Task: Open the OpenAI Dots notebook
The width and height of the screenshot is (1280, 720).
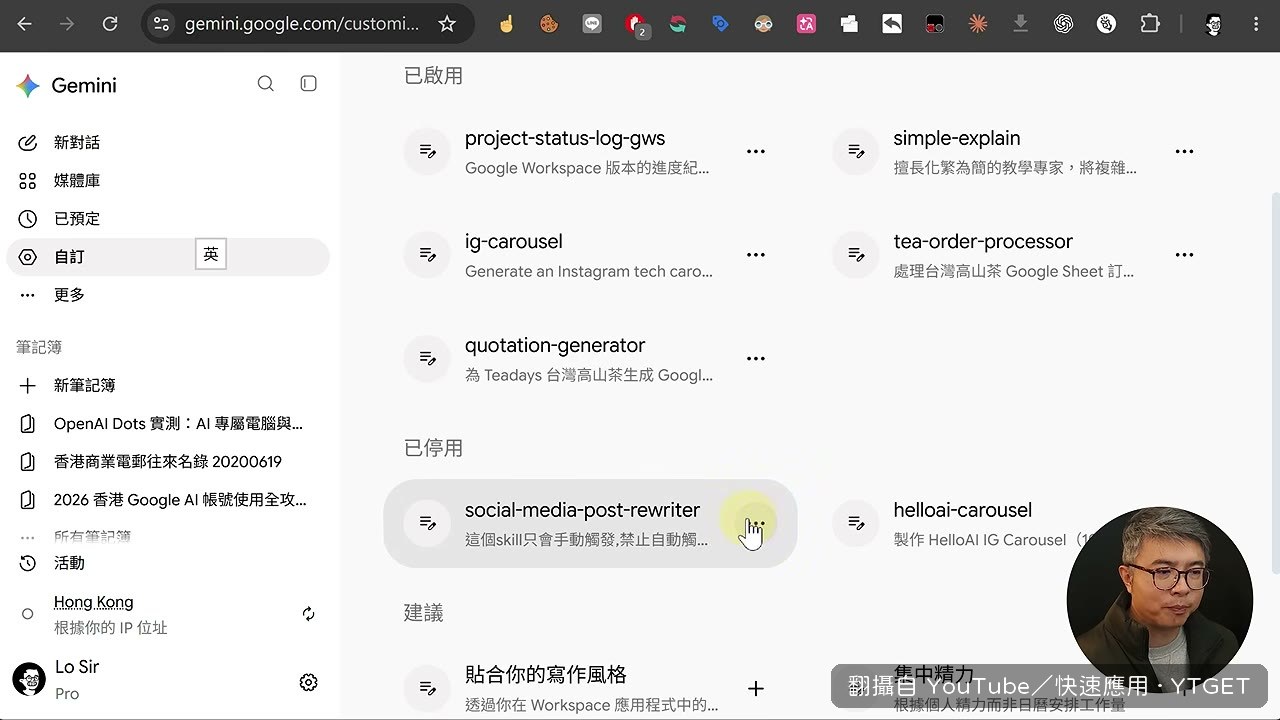Action: (x=168, y=424)
